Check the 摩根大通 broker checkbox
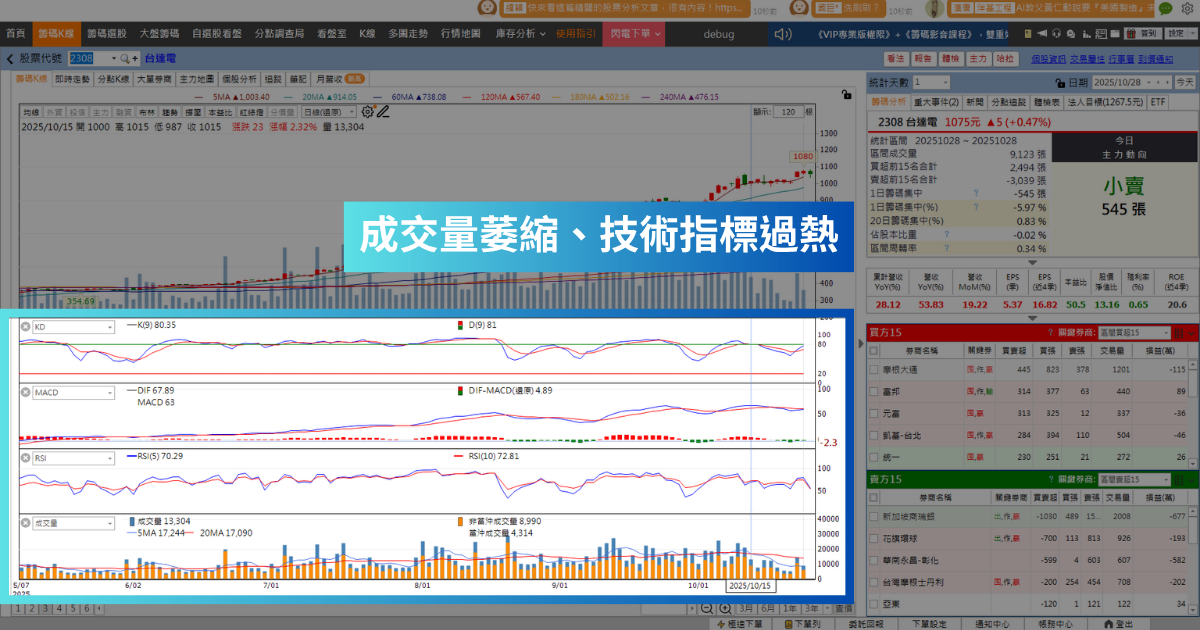The image size is (1200, 630). [x=874, y=370]
